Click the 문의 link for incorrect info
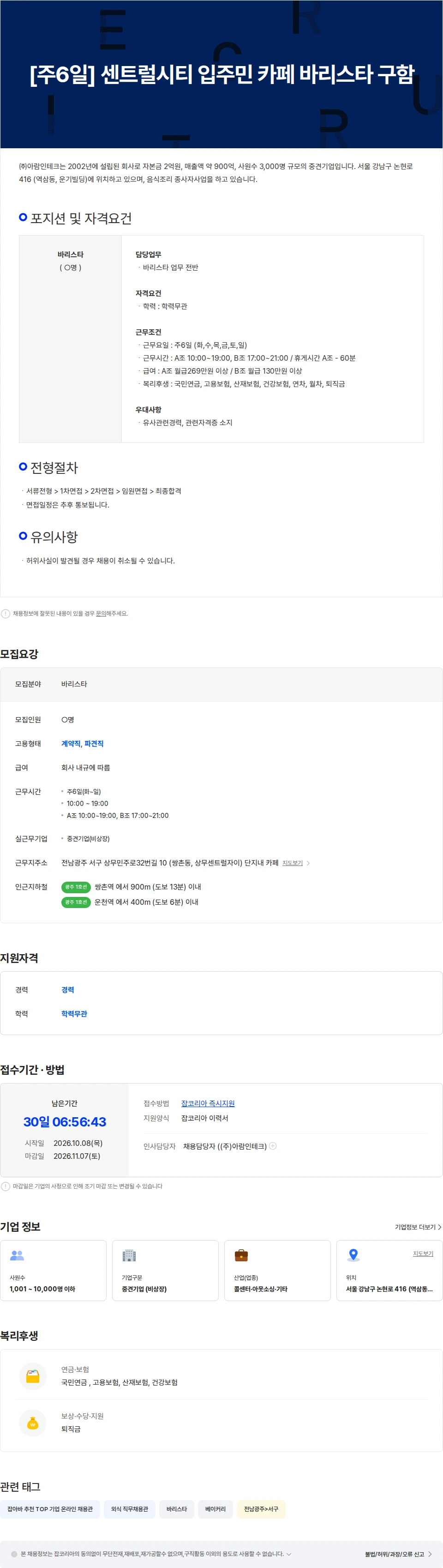 tap(101, 613)
